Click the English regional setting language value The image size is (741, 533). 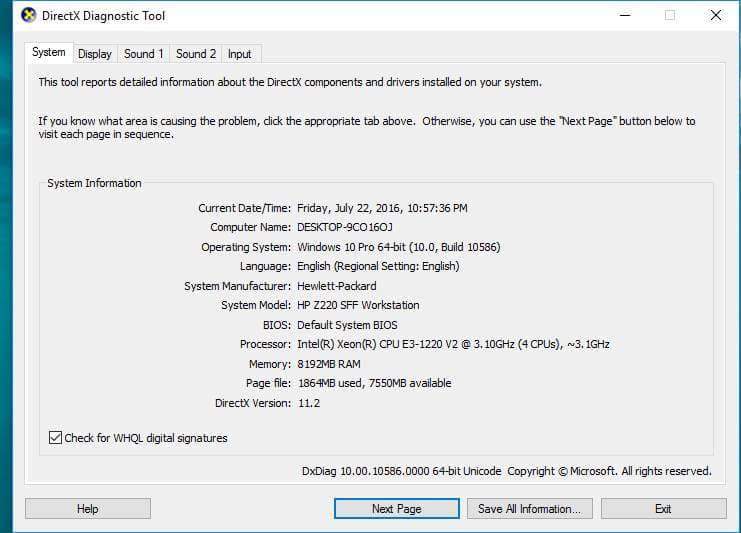[x=378, y=266]
